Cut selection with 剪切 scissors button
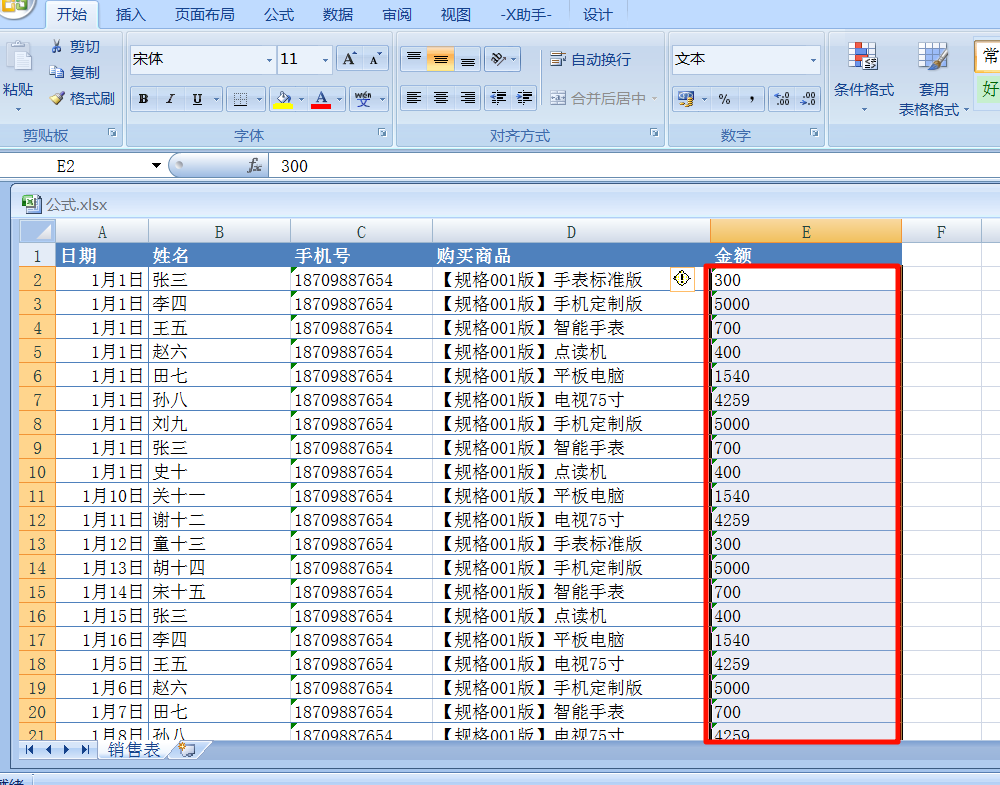This screenshot has height=785, width=1000. (x=75, y=47)
